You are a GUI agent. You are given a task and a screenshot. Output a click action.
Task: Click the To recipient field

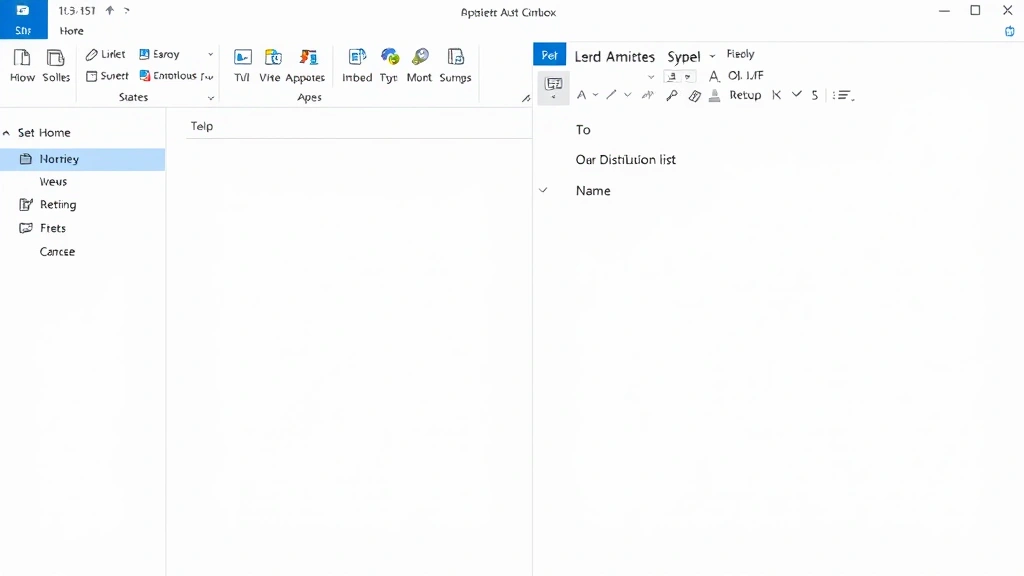[583, 130]
